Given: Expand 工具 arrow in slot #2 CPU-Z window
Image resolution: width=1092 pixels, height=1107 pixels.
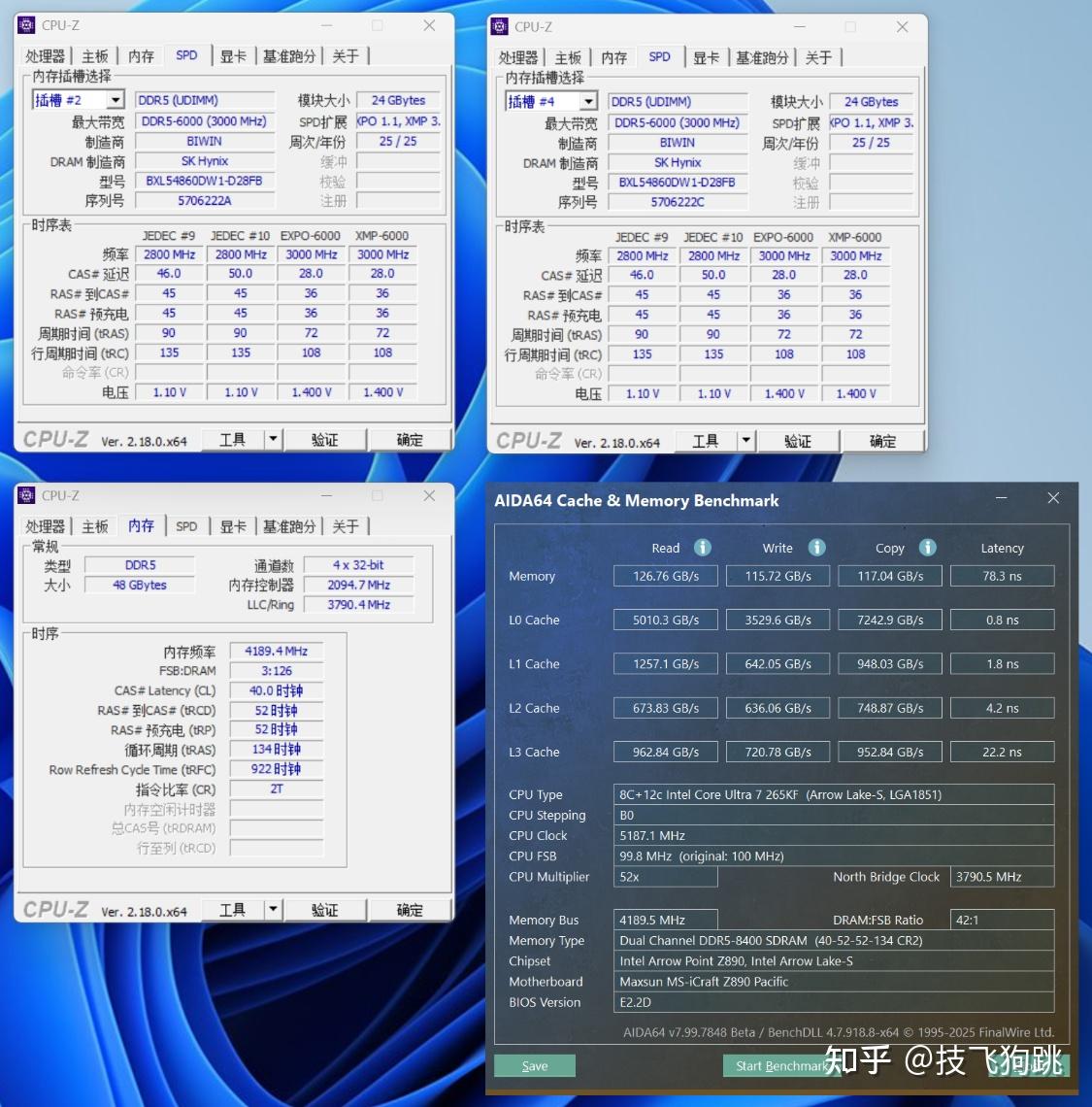Looking at the screenshot, I should pos(273,439).
